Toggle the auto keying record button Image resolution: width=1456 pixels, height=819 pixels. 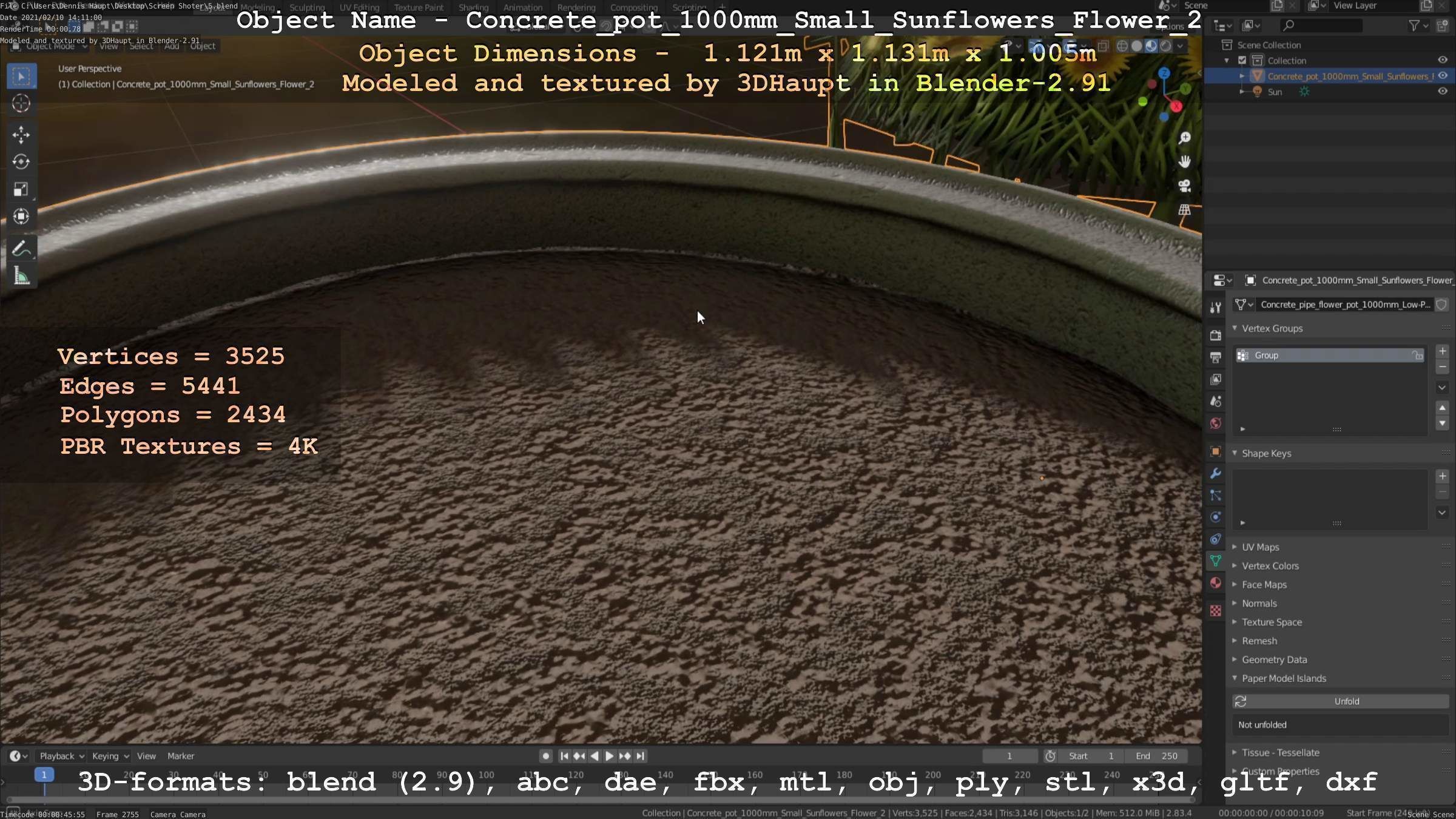pos(545,756)
